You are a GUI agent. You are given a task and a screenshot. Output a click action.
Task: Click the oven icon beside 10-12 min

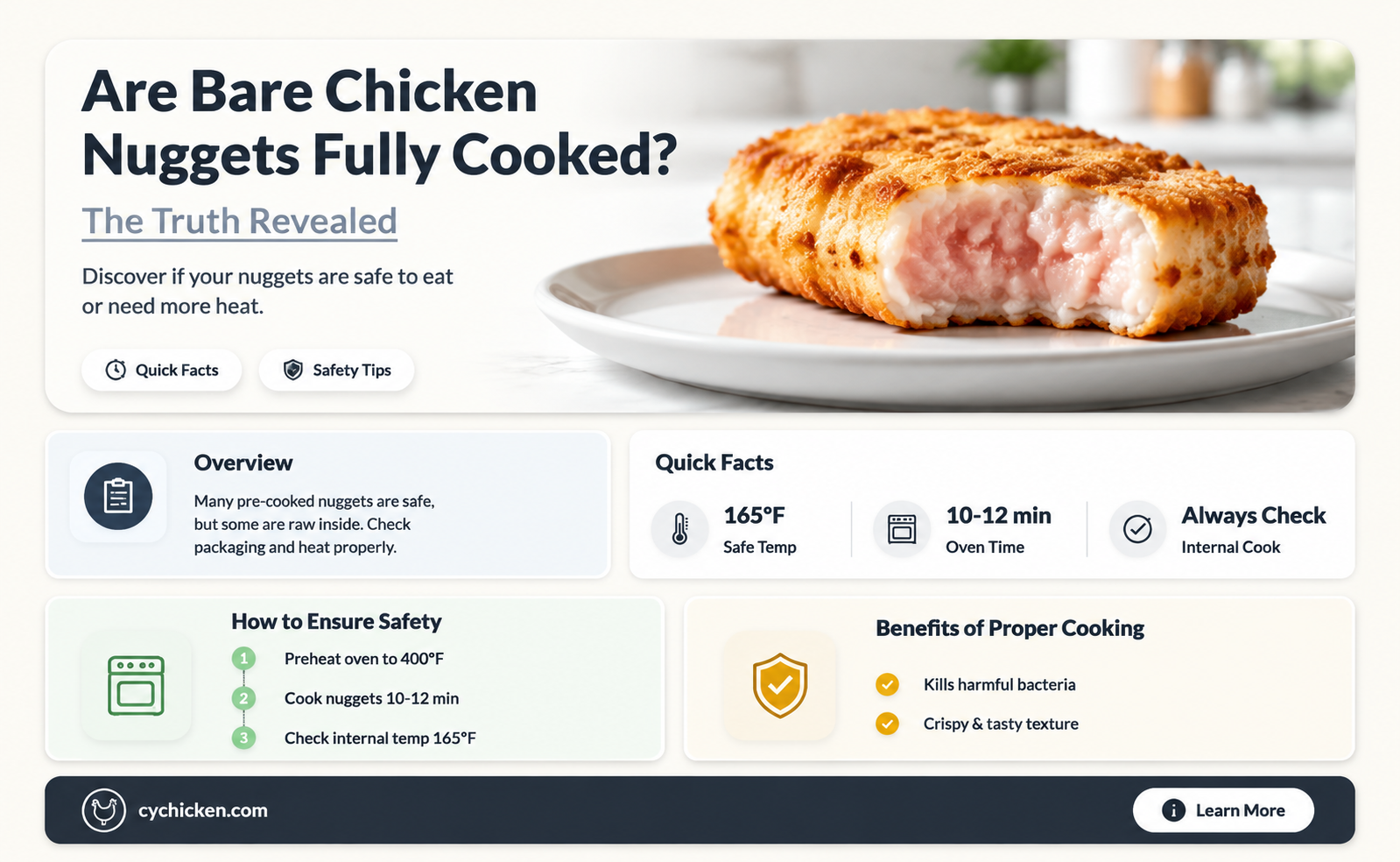pyautogui.click(x=902, y=529)
